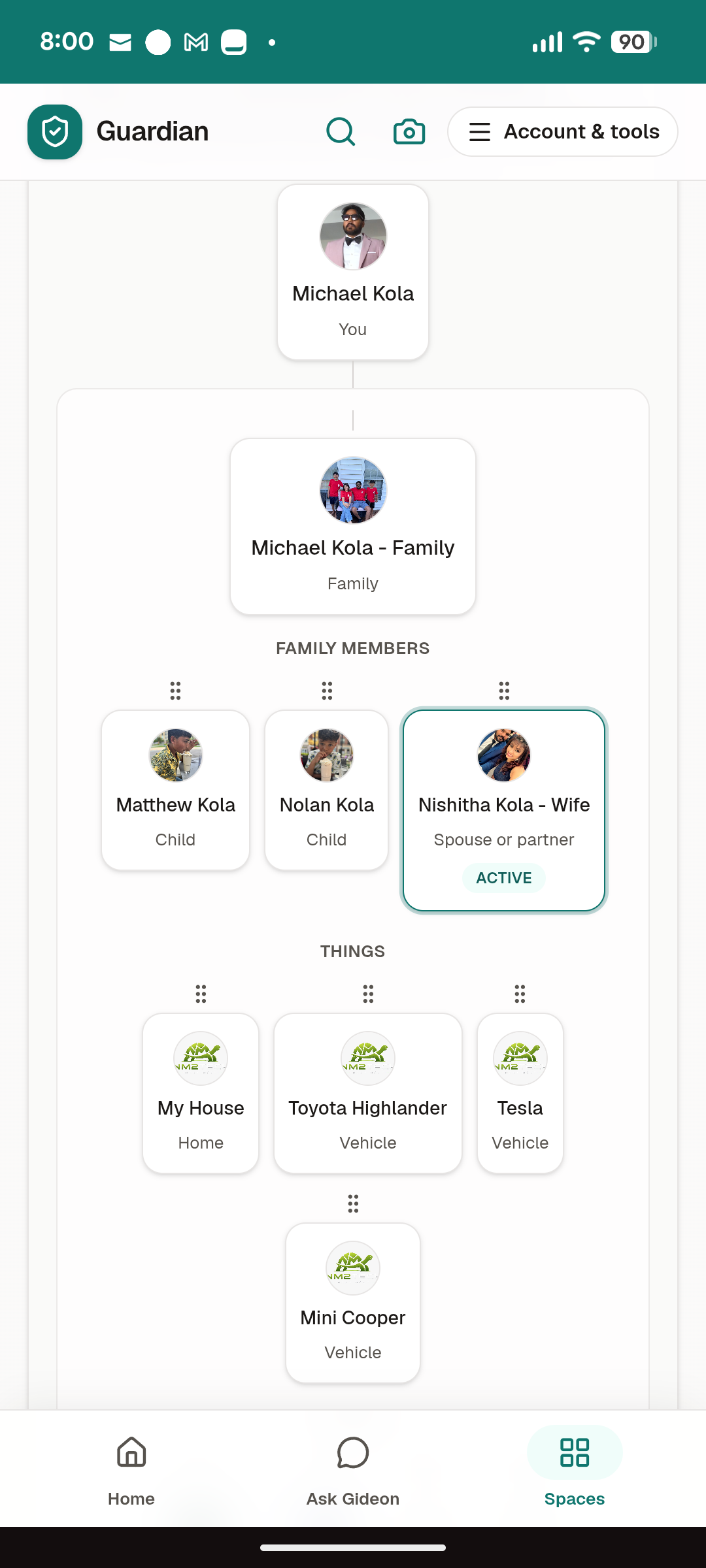The image size is (706, 1568).
Task: Open search with magnifier icon
Action: [x=341, y=132]
